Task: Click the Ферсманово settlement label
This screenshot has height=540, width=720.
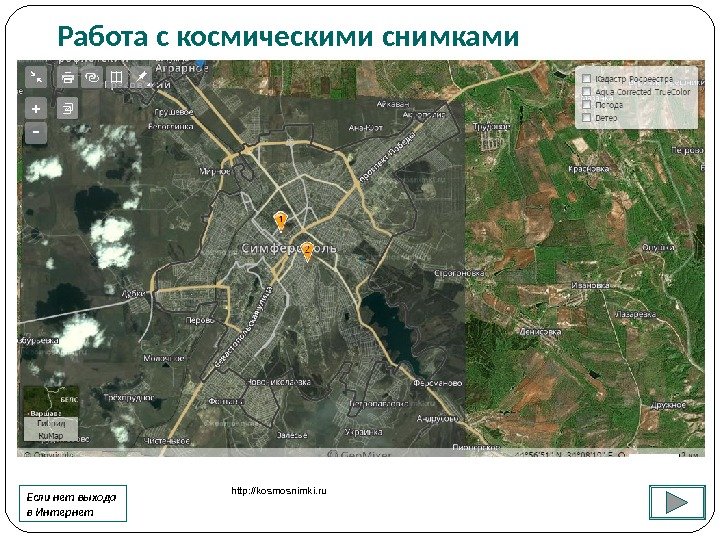Action: click(438, 383)
